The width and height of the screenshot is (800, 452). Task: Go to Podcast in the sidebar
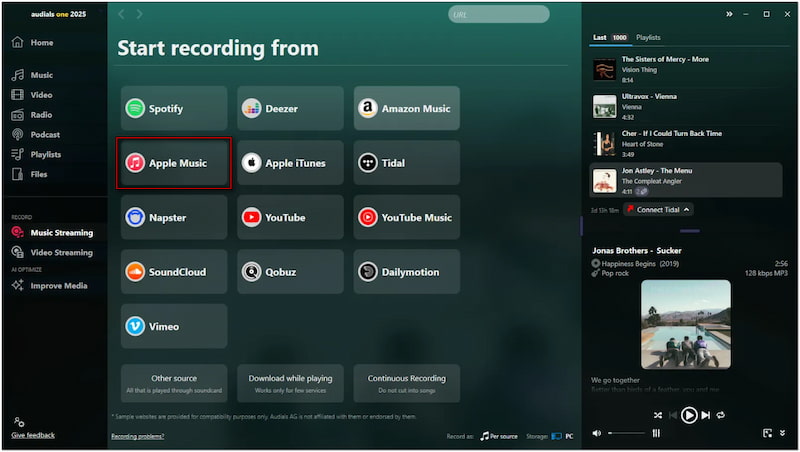click(x=44, y=134)
